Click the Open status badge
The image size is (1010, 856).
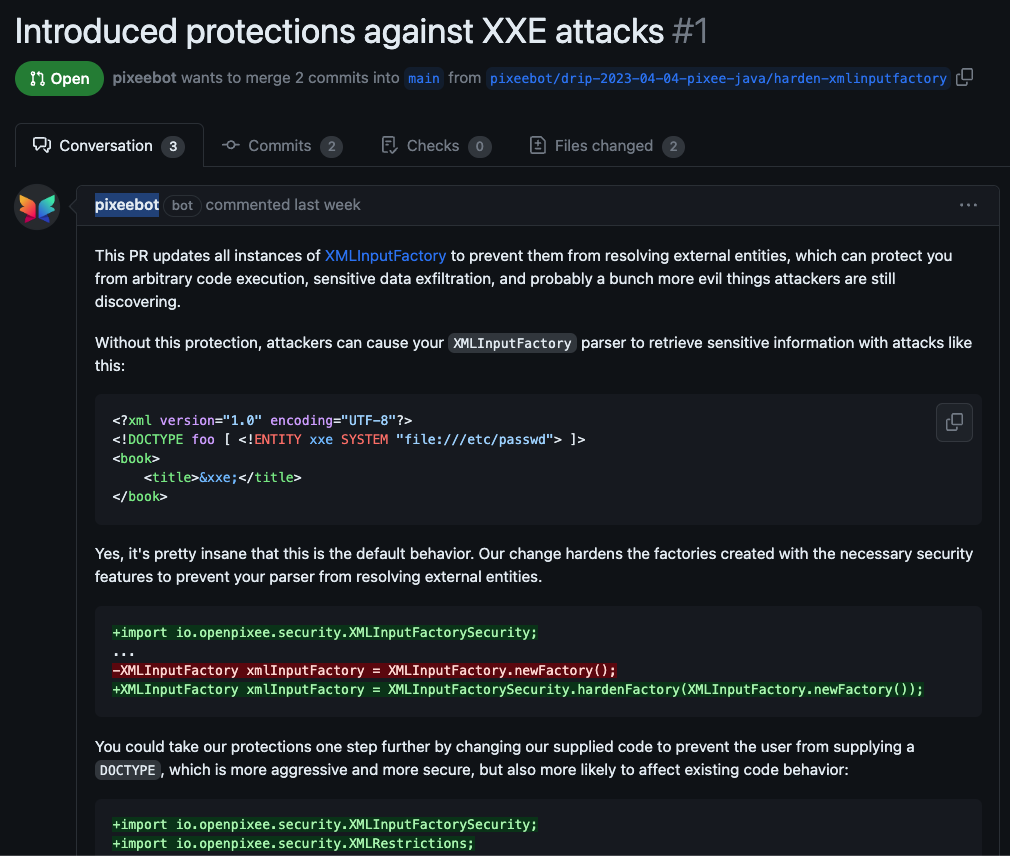59,77
